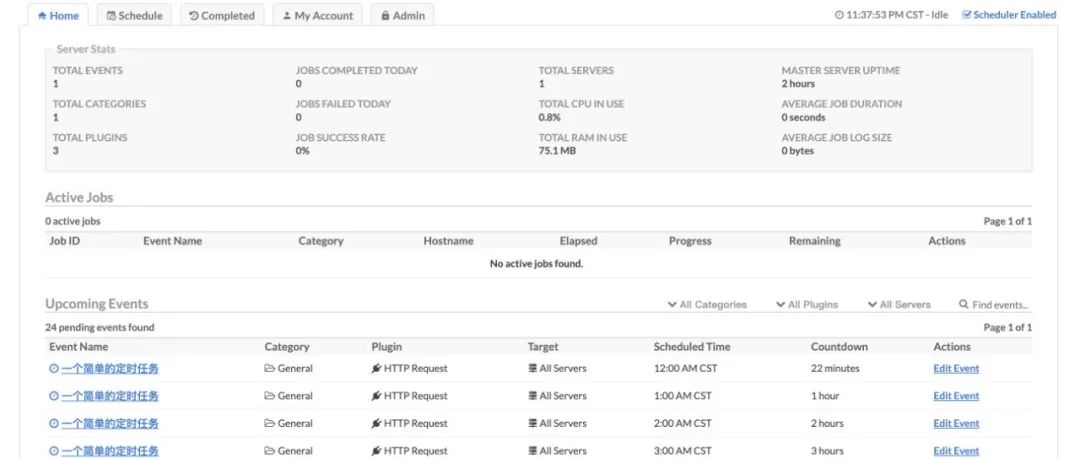Open event name link scheduled 12:00 AM CST
Image resolution: width=1080 pixels, height=459 pixels.
pyautogui.click(x=110, y=369)
